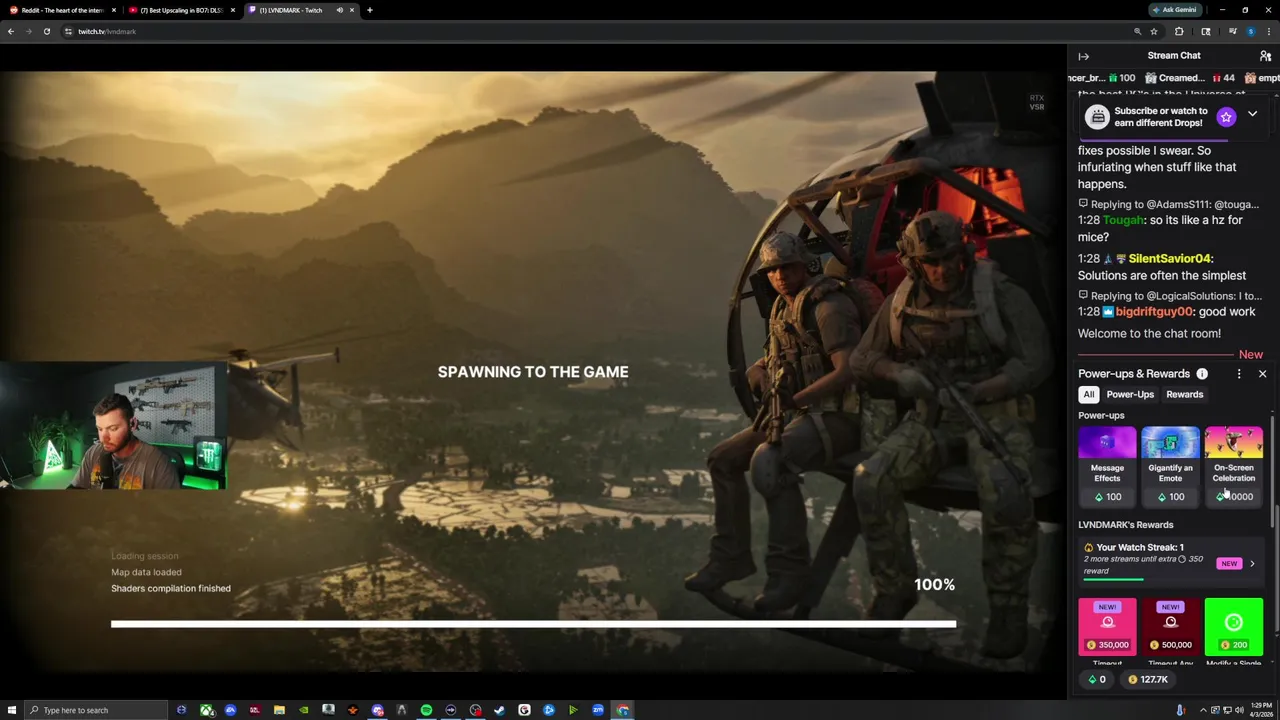Click the purple Drops star icon
The image size is (1280, 720).
(x=1226, y=117)
